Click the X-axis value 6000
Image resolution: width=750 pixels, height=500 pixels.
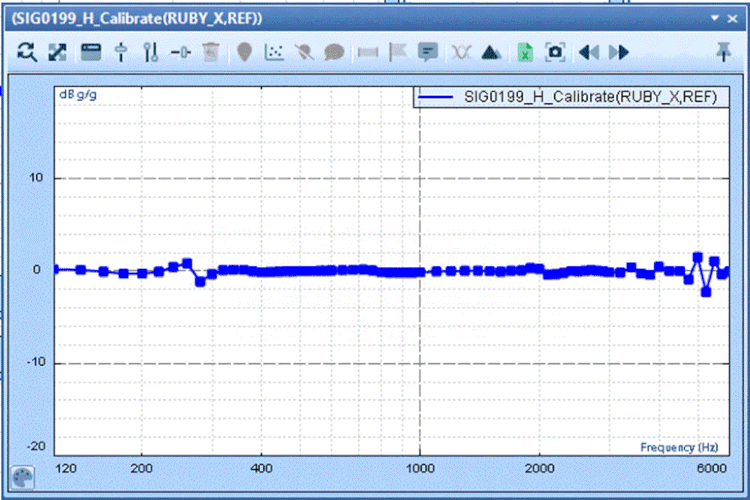click(712, 468)
